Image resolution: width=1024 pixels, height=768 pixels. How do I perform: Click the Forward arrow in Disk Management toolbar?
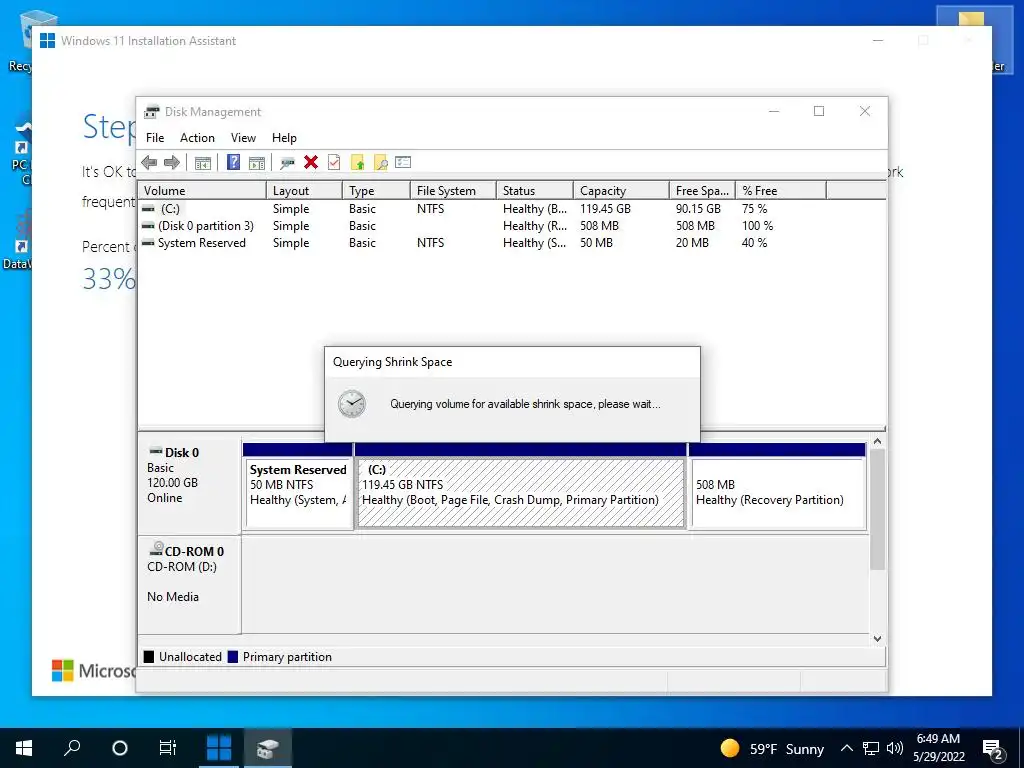point(172,163)
